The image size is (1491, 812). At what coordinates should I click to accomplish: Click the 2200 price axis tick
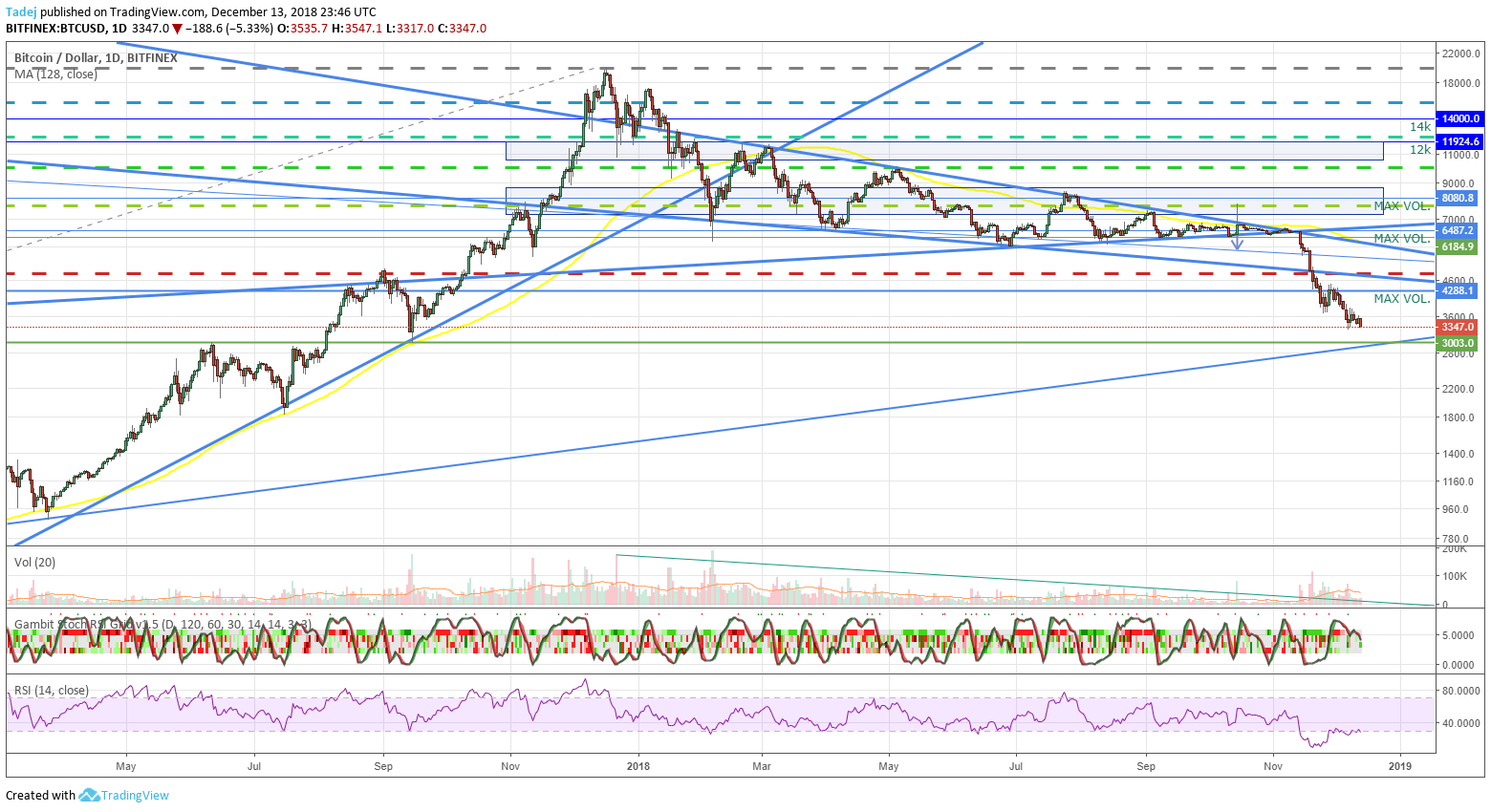[1458, 389]
